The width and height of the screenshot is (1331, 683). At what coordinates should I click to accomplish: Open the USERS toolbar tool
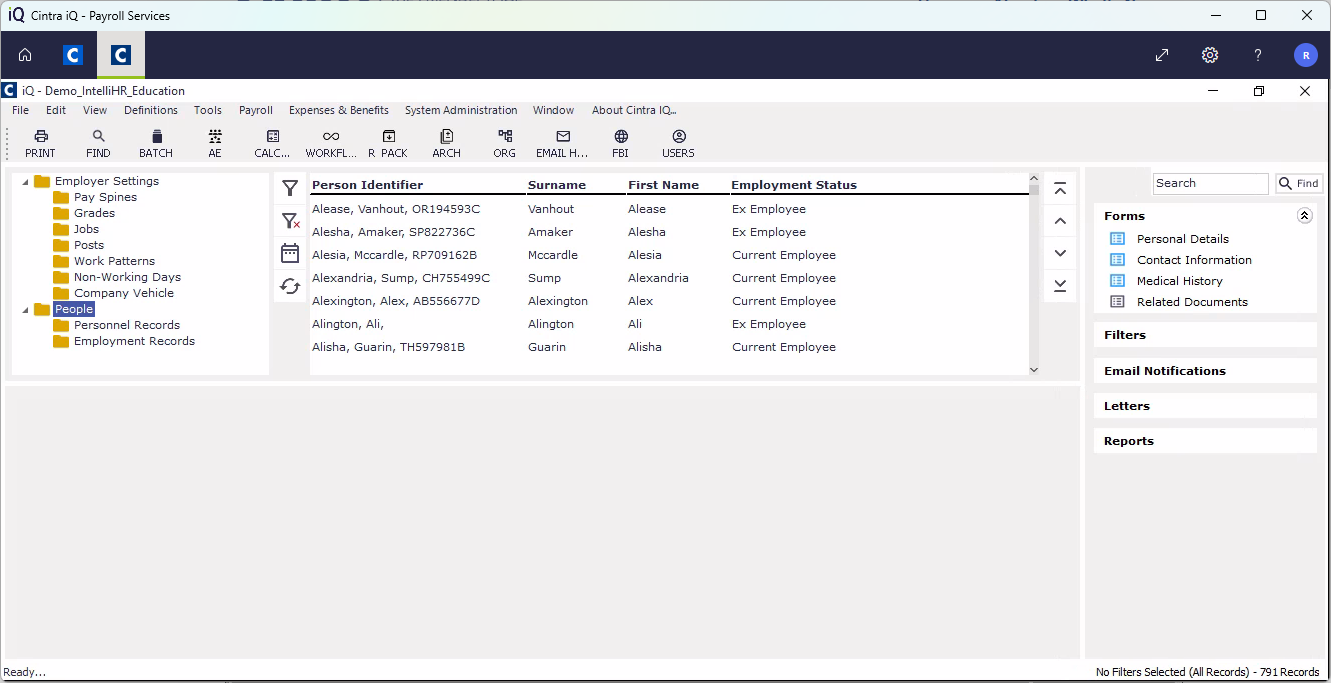pos(678,143)
